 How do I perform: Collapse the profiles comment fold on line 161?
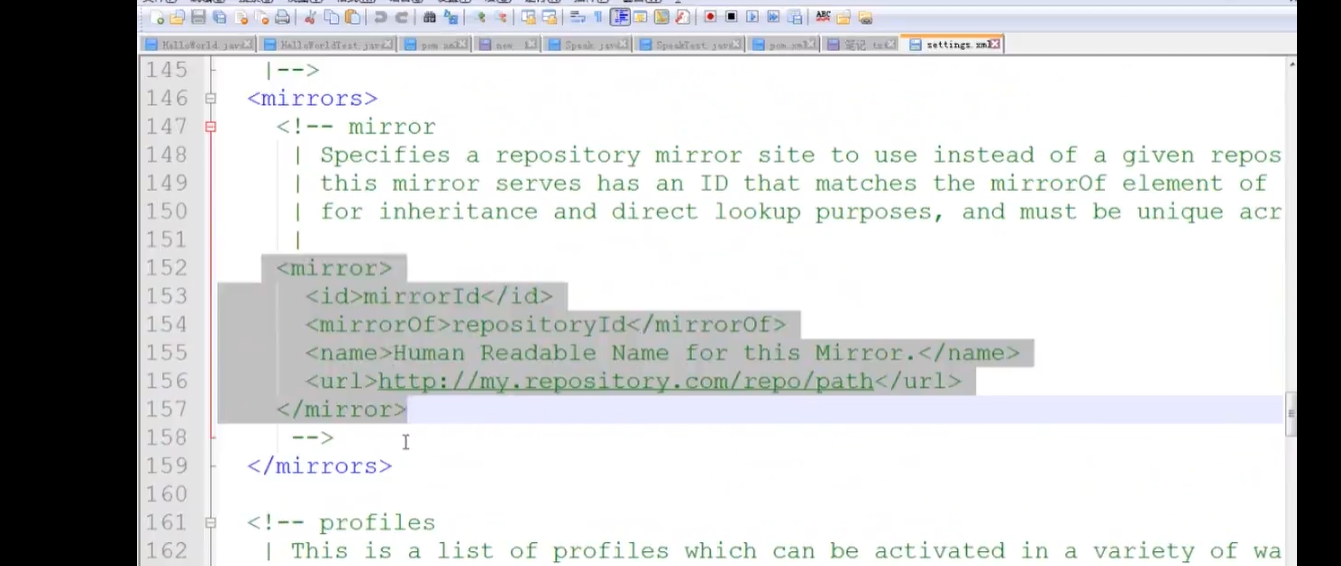click(x=210, y=522)
